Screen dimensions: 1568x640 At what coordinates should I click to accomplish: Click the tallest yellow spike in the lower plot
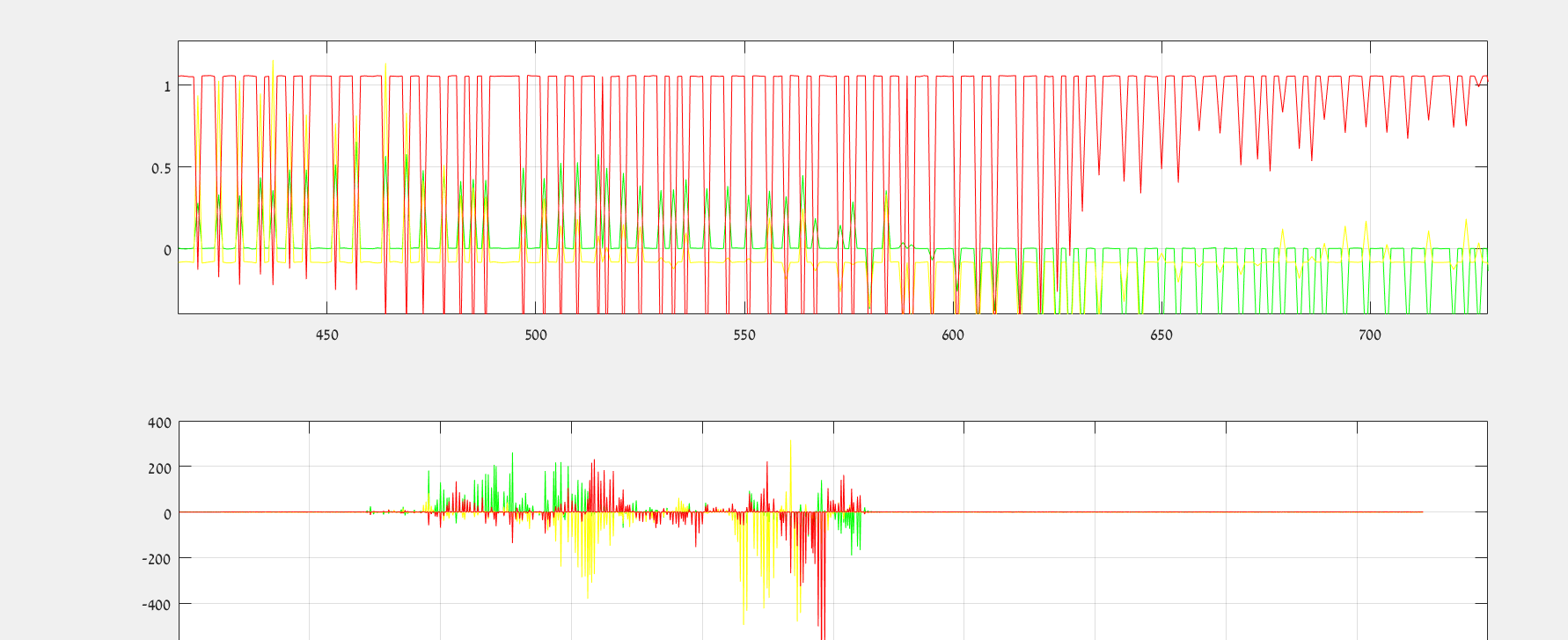[x=790, y=443]
